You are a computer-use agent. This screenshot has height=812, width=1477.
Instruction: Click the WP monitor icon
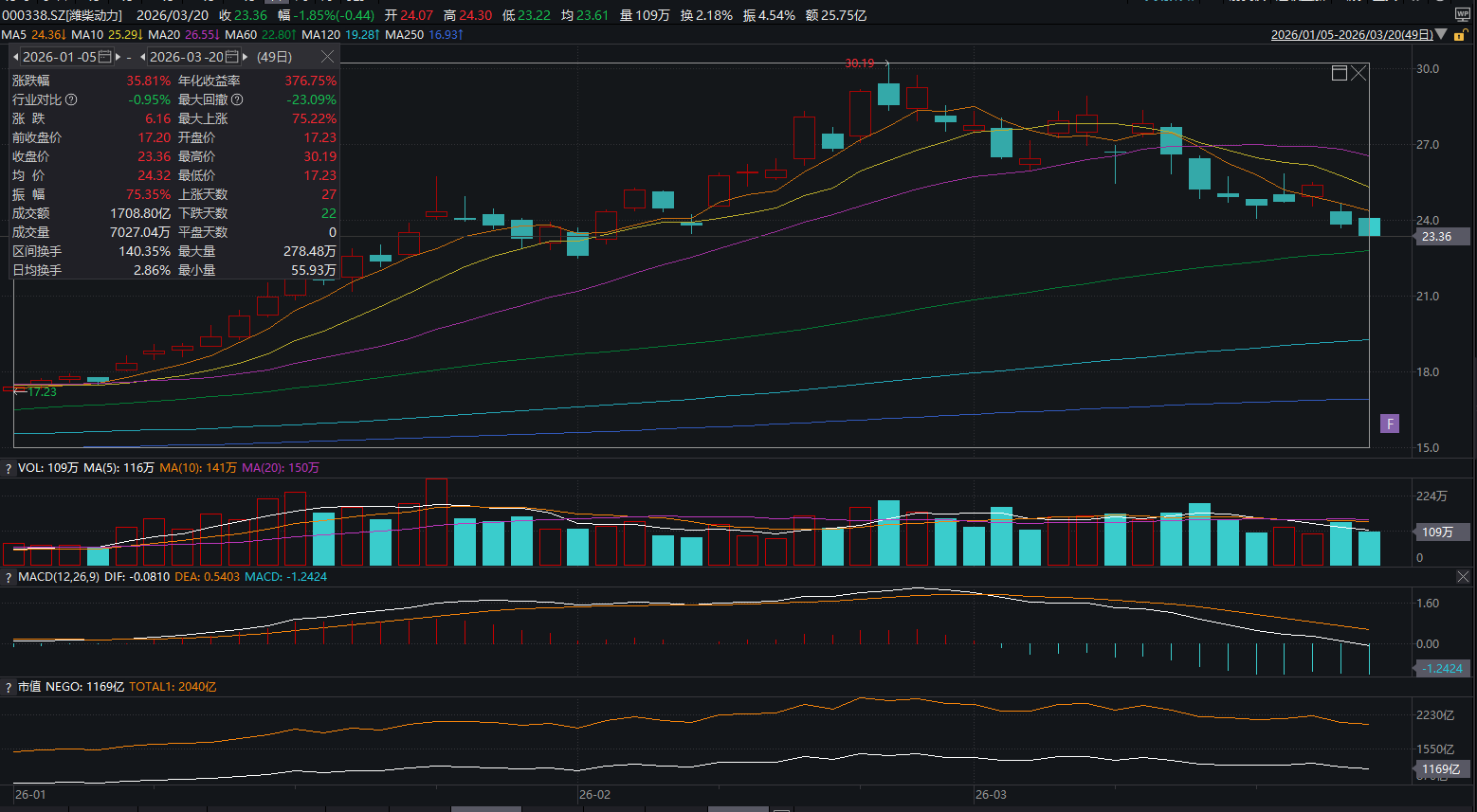[1462, 15]
